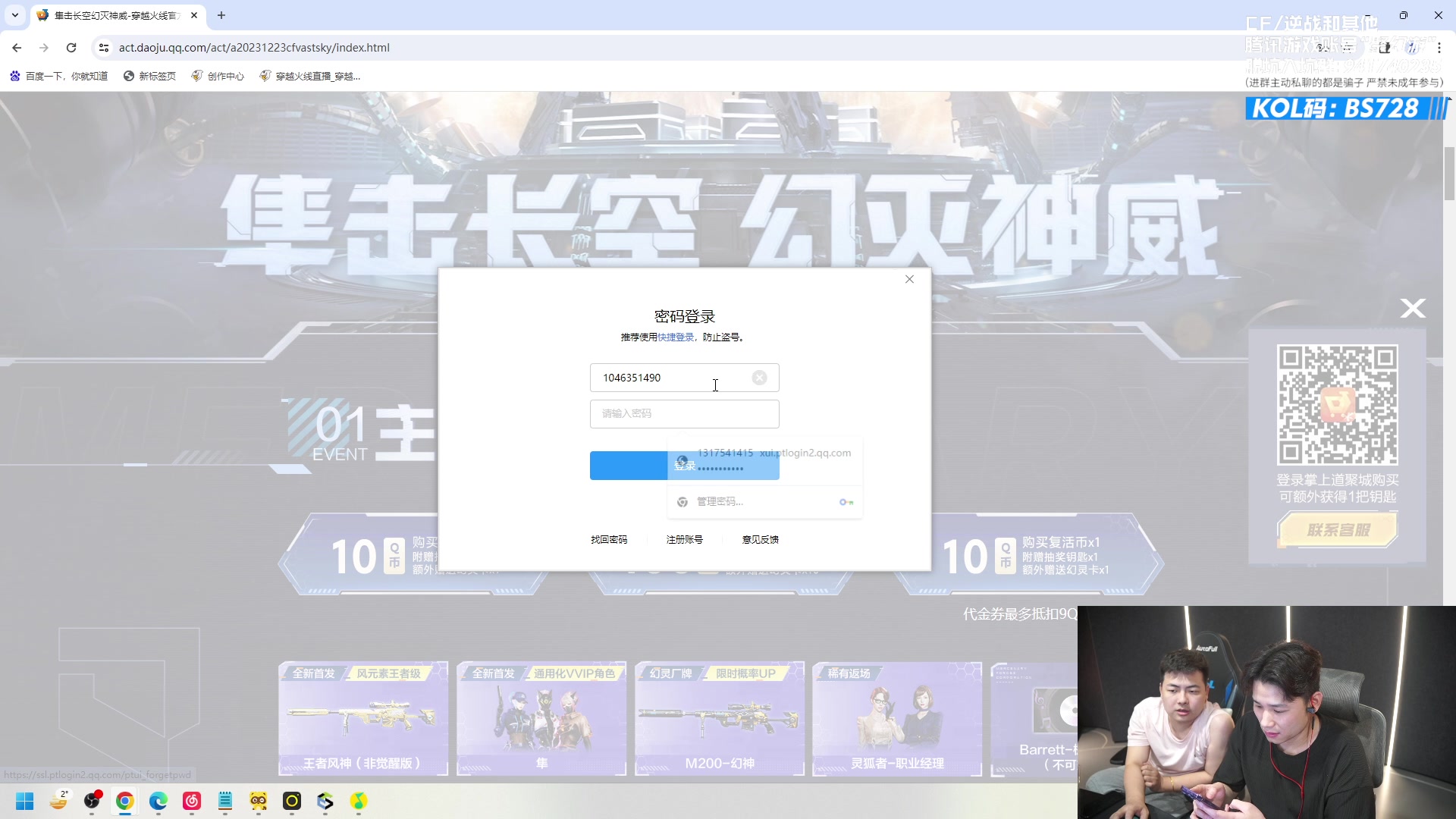Click the right 10 Q币 购买复活币x1 offer
Viewport: 1456px width, 819px height.
pos(1029,556)
